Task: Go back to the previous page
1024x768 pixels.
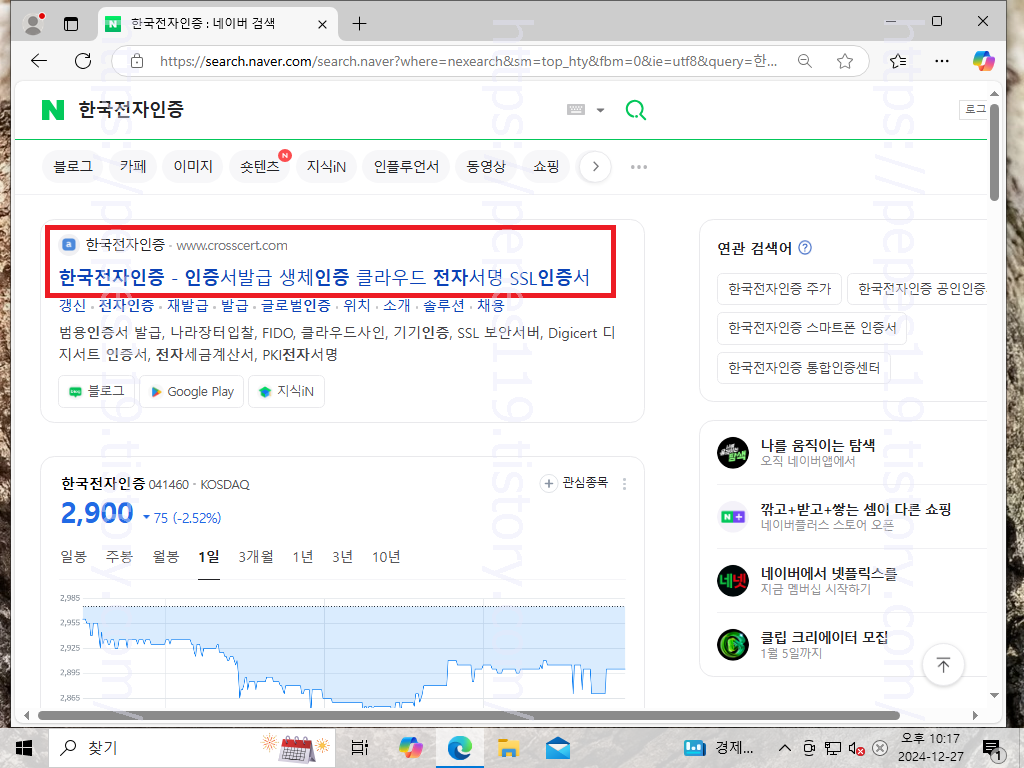Action: point(39,61)
